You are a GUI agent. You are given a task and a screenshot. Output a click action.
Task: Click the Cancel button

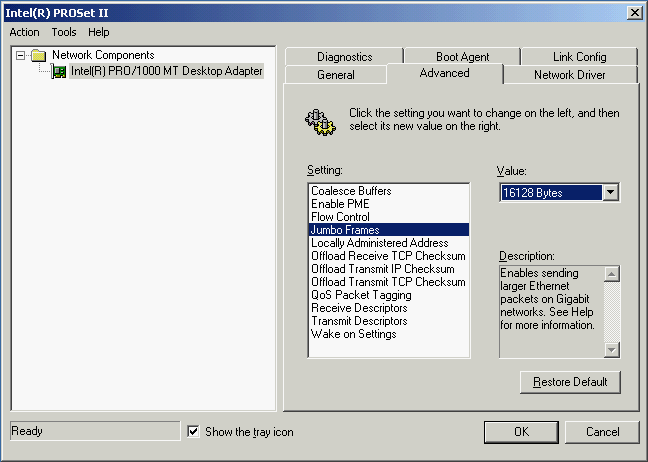click(602, 432)
